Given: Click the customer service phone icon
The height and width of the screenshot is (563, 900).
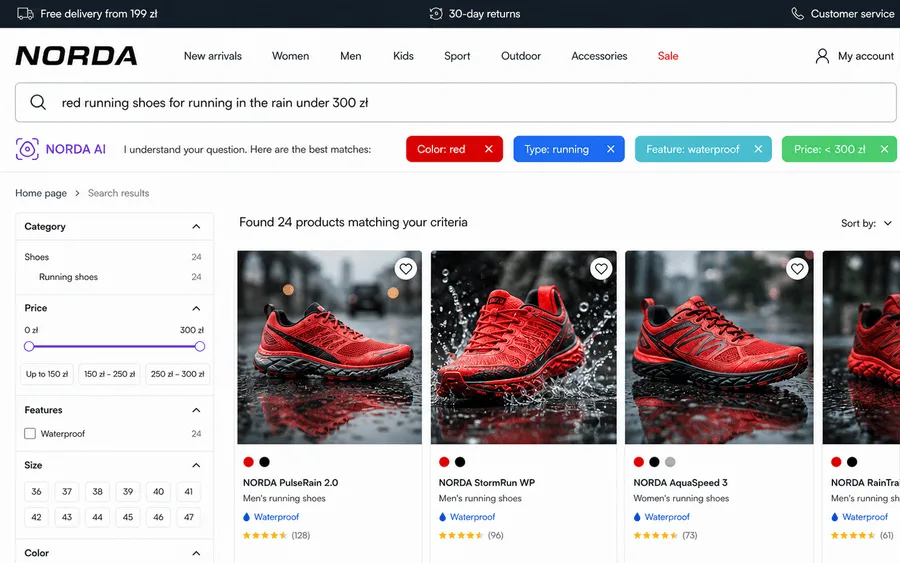Looking at the screenshot, I should point(797,14).
